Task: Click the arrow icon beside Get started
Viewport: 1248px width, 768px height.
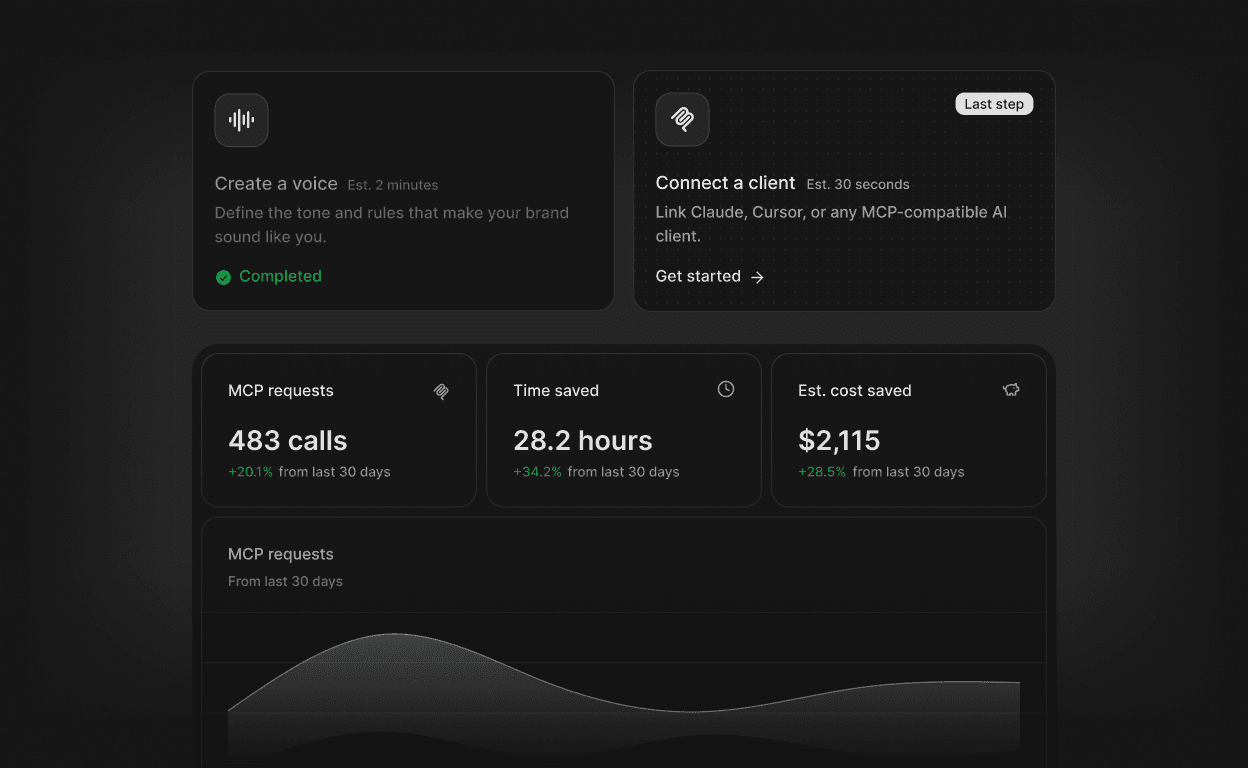Action: tap(758, 277)
